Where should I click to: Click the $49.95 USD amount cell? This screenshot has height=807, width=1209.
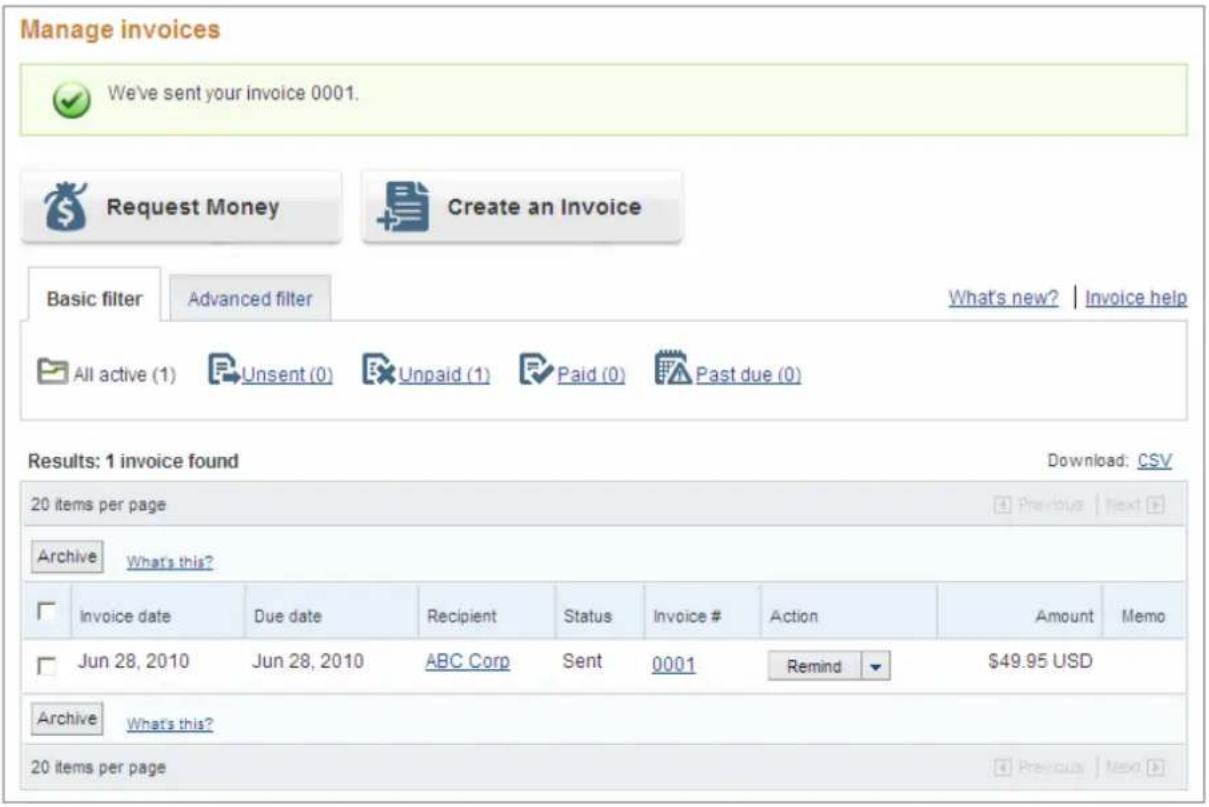(1040, 661)
